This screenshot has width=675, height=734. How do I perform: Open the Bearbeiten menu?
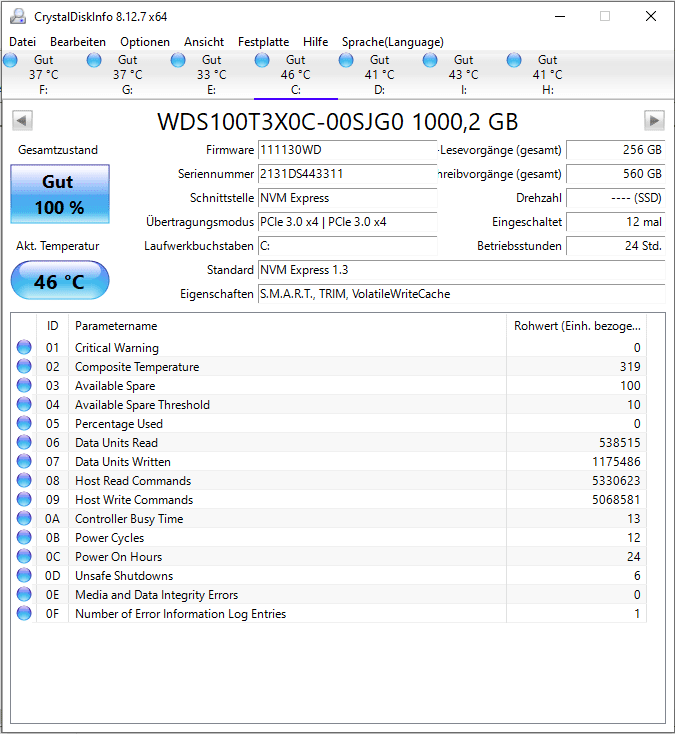coord(78,42)
